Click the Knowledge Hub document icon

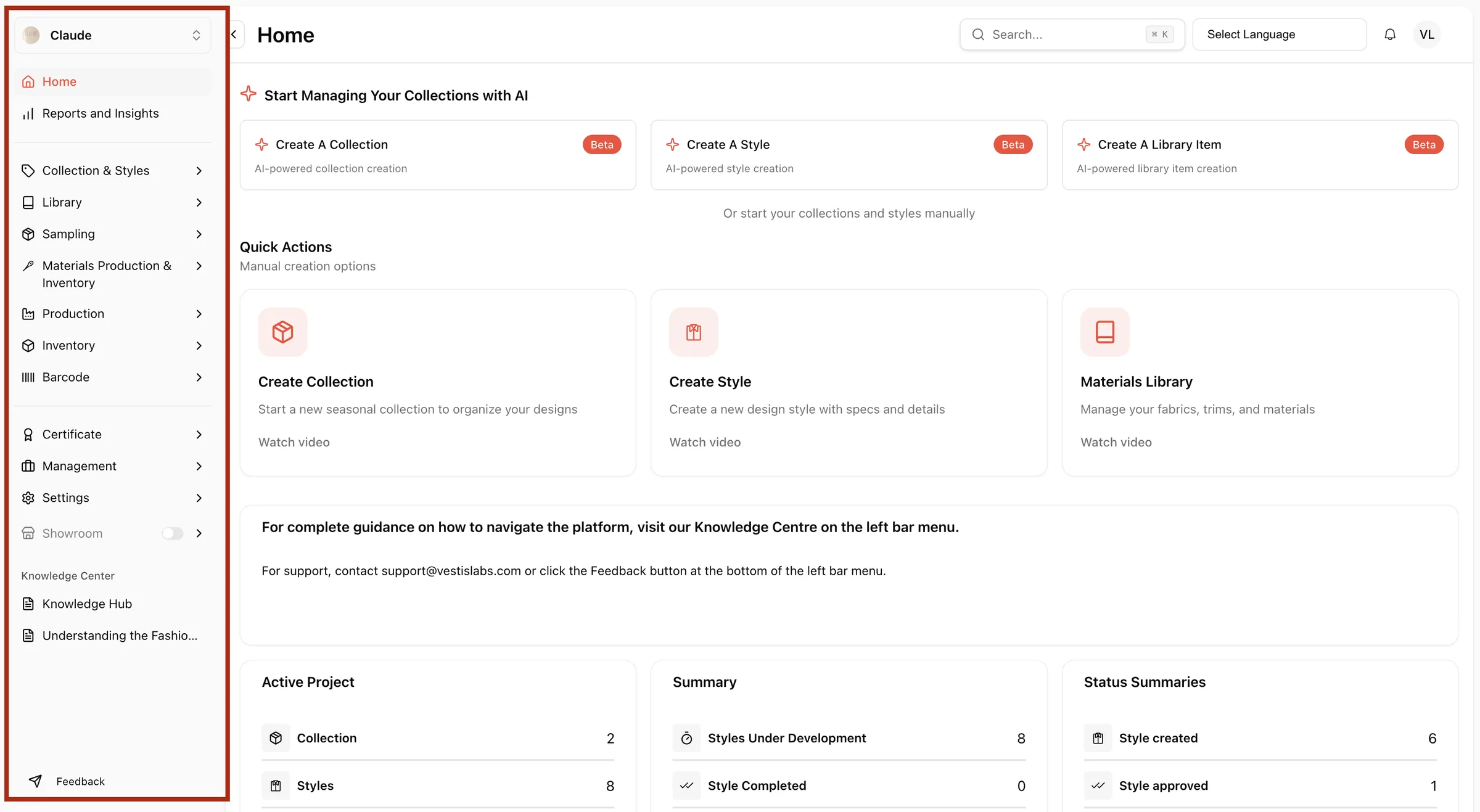(28, 604)
